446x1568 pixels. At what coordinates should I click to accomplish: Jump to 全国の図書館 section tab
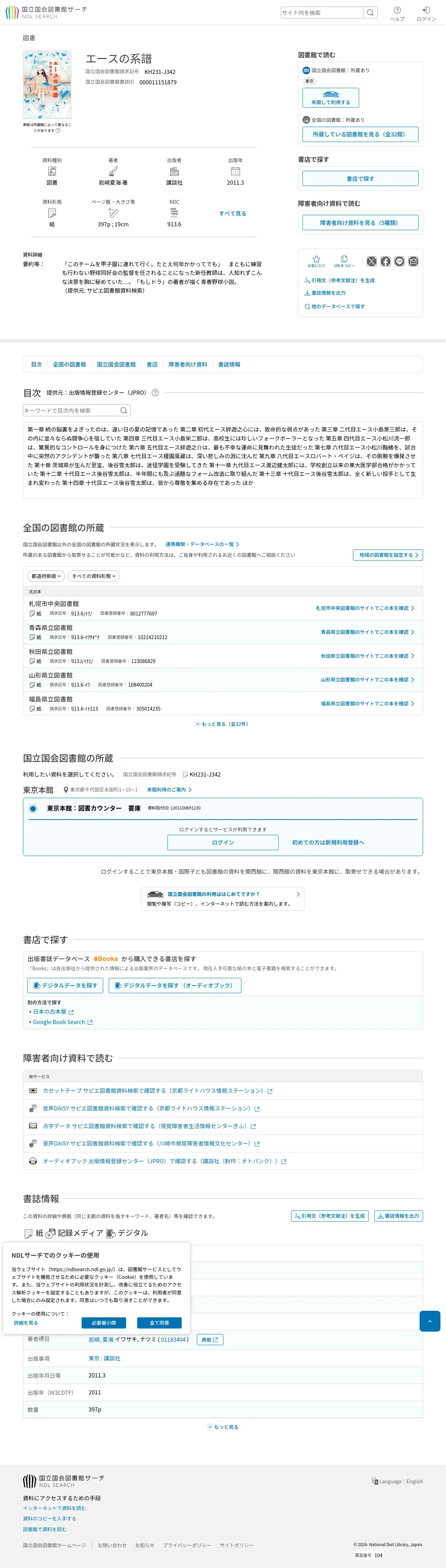69,364
